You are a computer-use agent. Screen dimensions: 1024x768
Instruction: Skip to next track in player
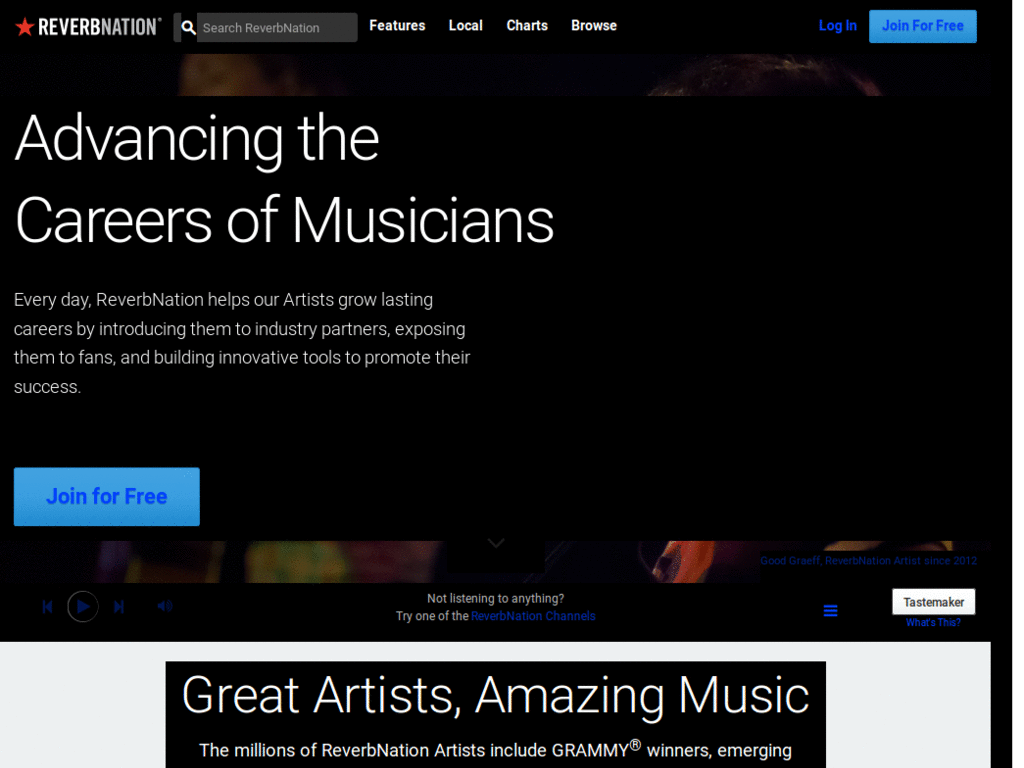pyautogui.click(x=119, y=607)
